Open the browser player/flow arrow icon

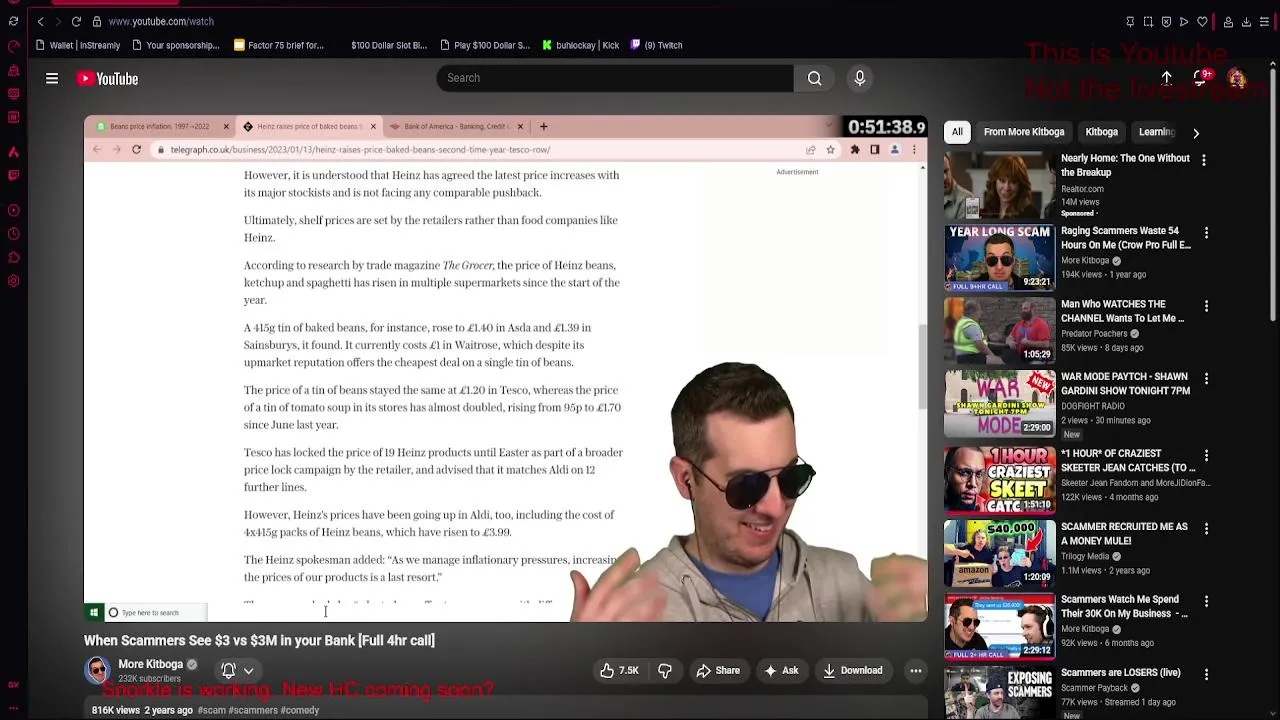pyautogui.click(x=1184, y=21)
